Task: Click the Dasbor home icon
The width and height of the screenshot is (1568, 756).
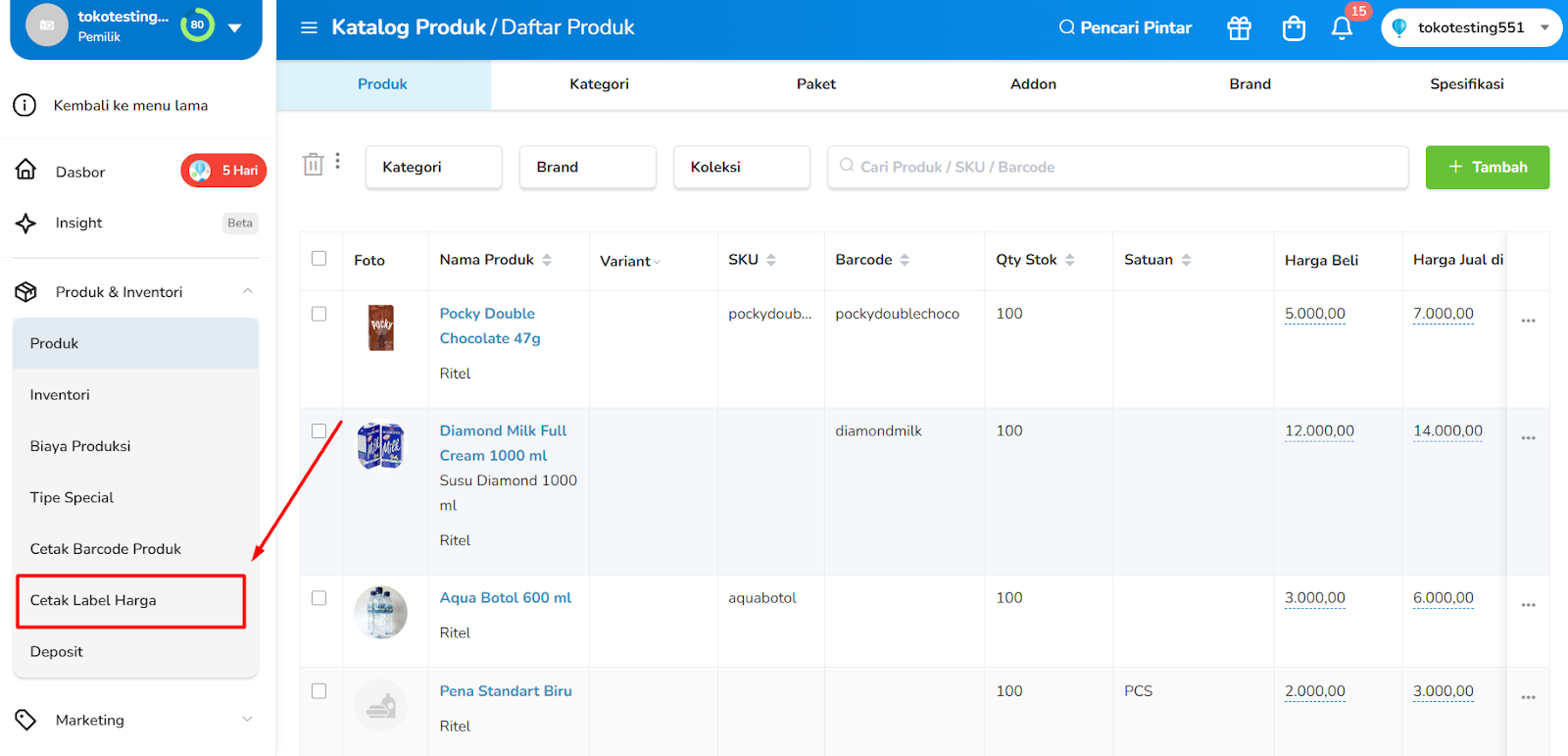Action: [26, 171]
